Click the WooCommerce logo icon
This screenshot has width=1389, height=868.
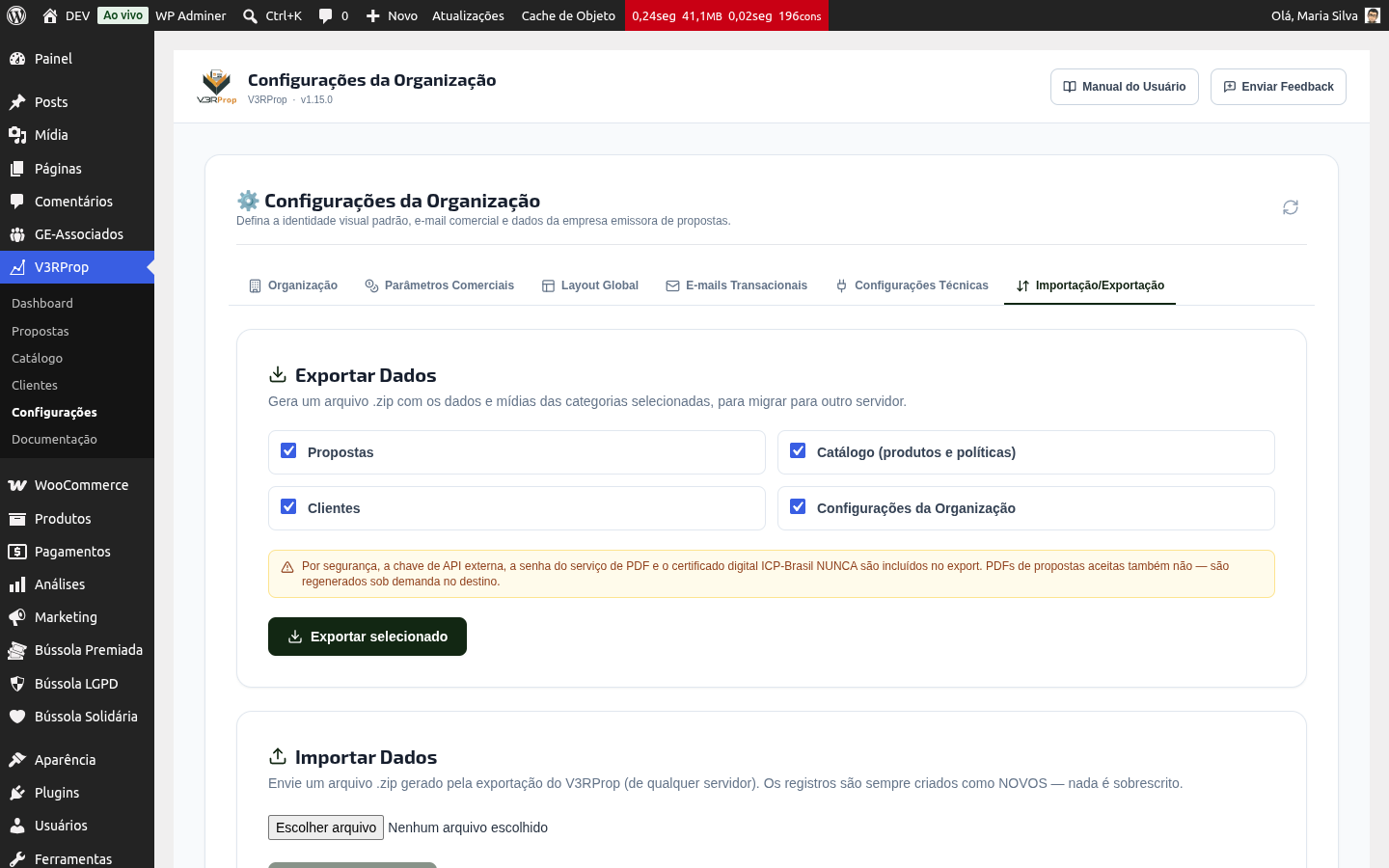click(17, 485)
